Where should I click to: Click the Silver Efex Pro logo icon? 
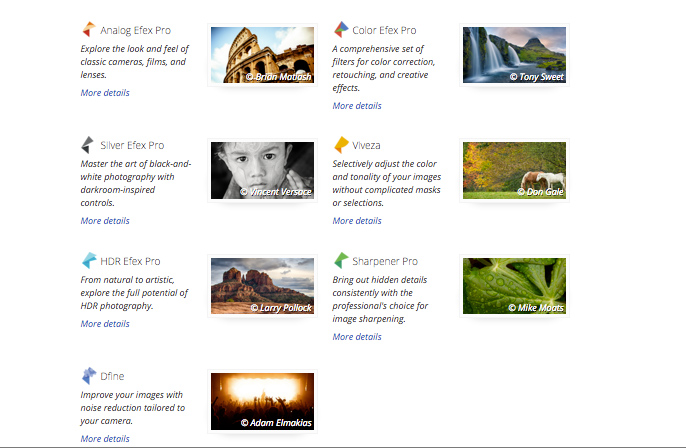(88, 145)
